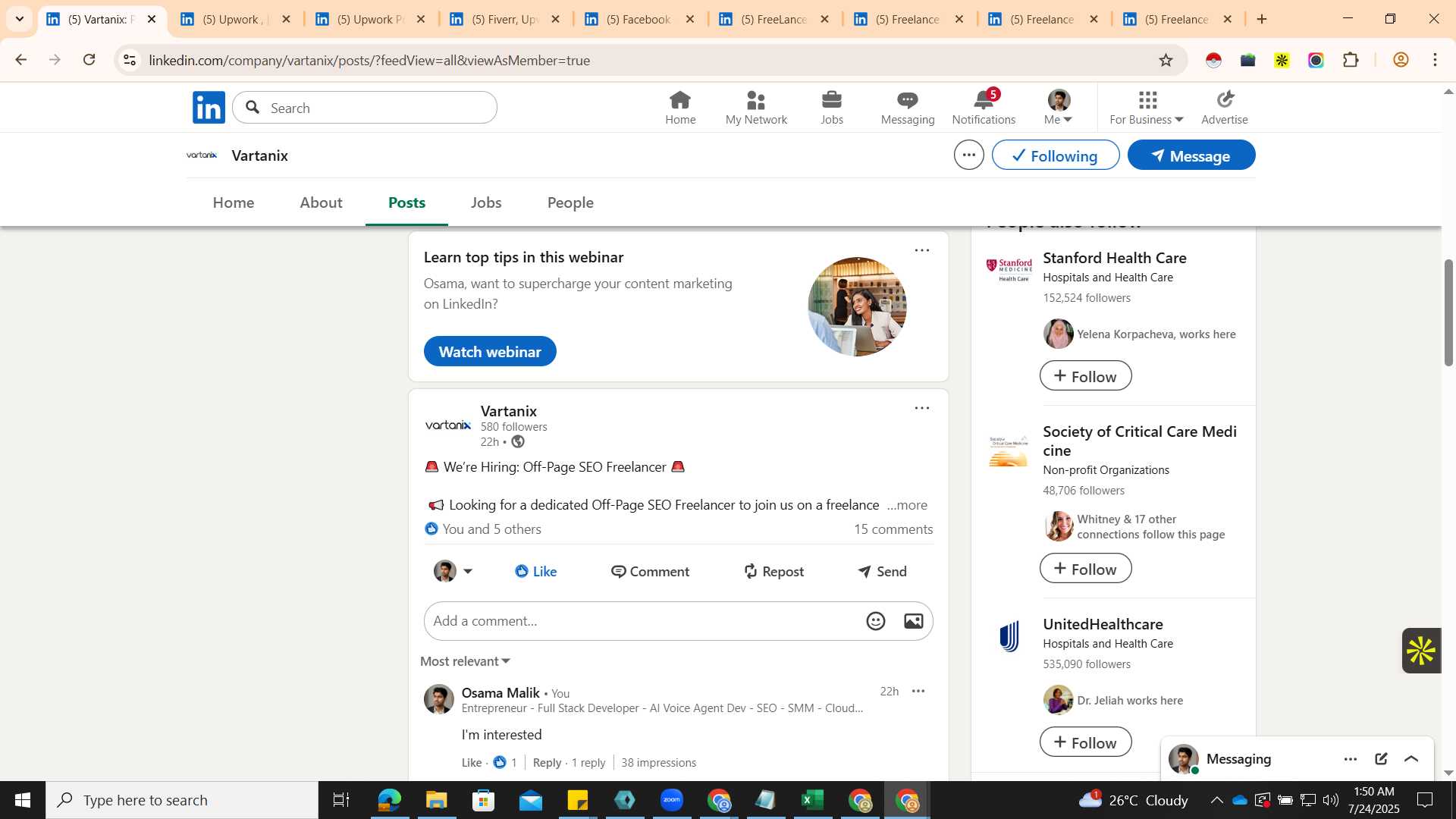The height and width of the screenshot is (819, 1456).
Task: View site information icon in address bar
Action: point(130,60)
